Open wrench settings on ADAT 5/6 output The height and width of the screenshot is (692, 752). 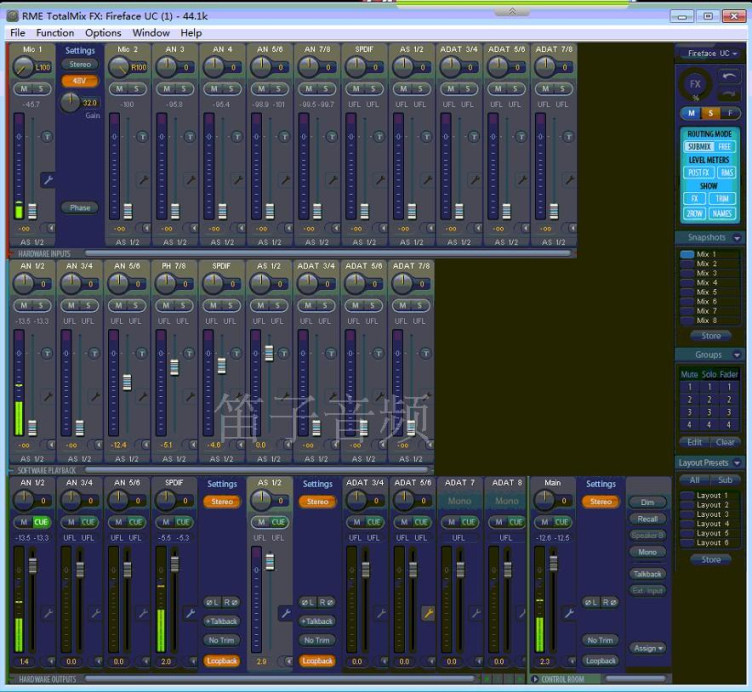coord(428,613)
